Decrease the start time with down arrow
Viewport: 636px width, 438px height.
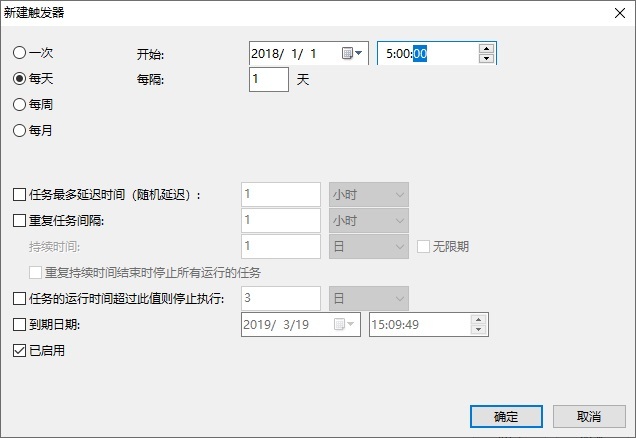pos(486,58)
